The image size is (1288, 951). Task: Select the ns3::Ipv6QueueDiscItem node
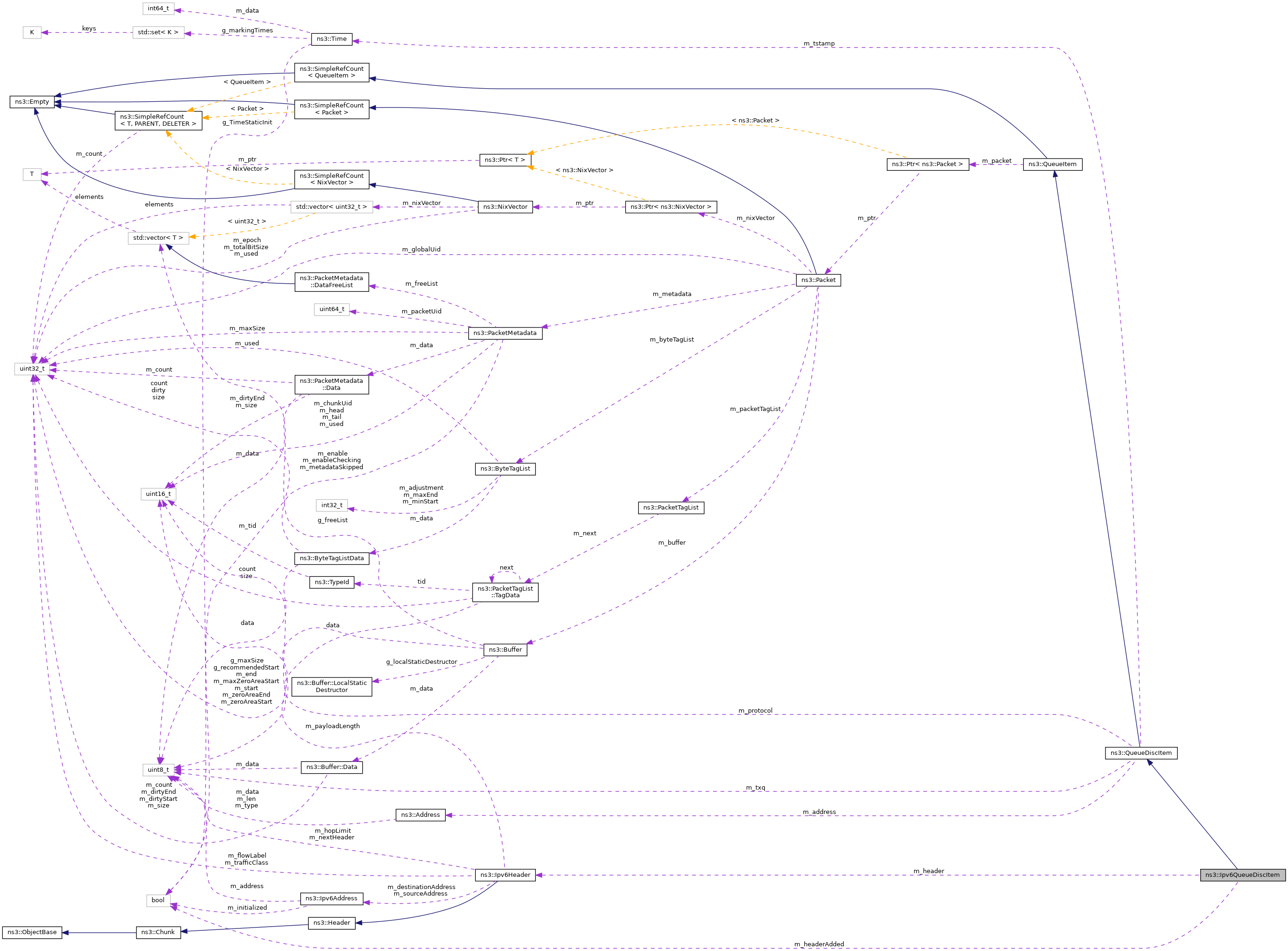pyautogui.click(x=1242, y=875)
